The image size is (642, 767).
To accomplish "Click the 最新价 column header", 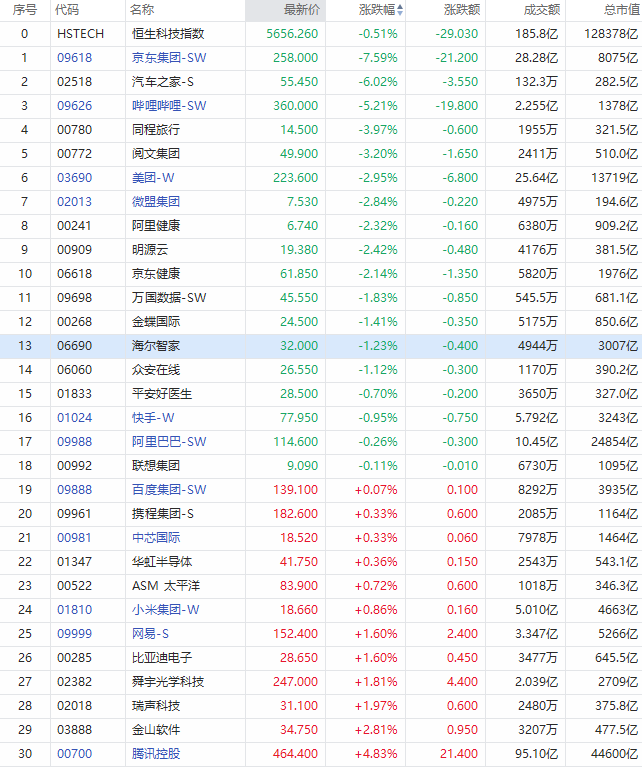I will [301, 10].
